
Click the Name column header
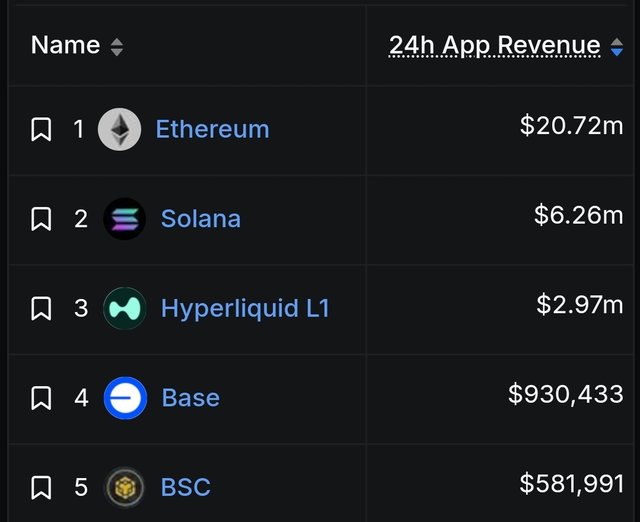(65, 45)
